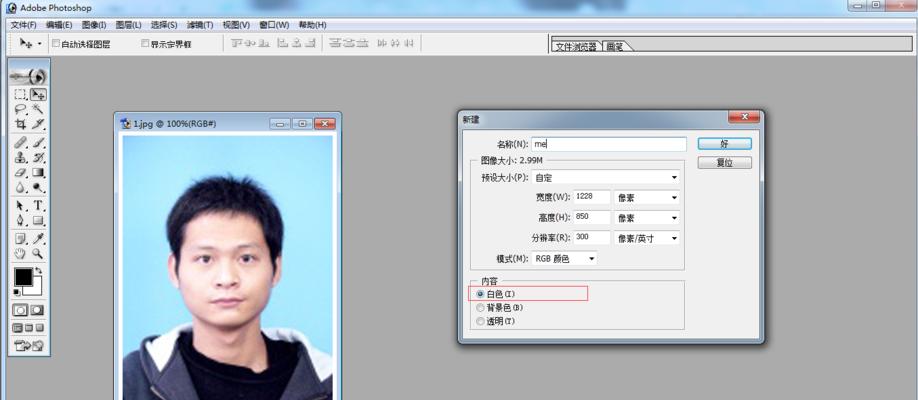This screenshot has height=400, width=918.
Task: Switch to Standard editing mode icon
Action: point(20,310)
